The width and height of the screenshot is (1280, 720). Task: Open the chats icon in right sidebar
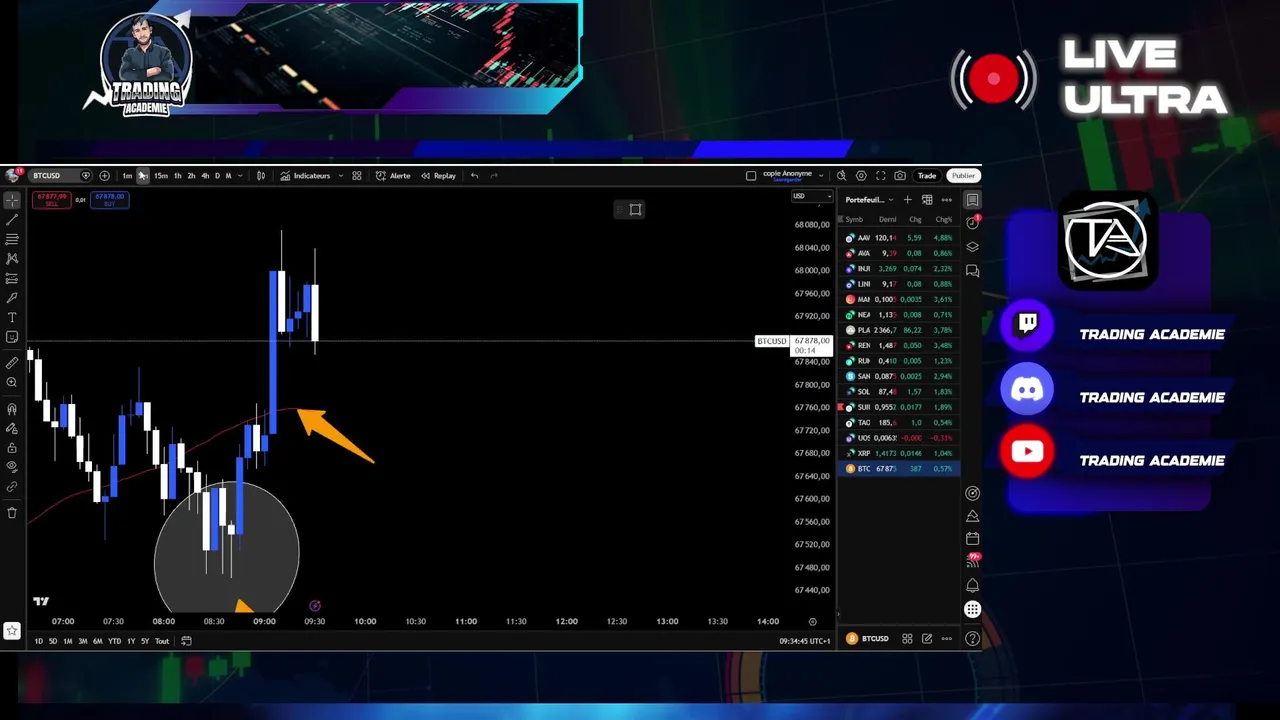tap(972, 271)
